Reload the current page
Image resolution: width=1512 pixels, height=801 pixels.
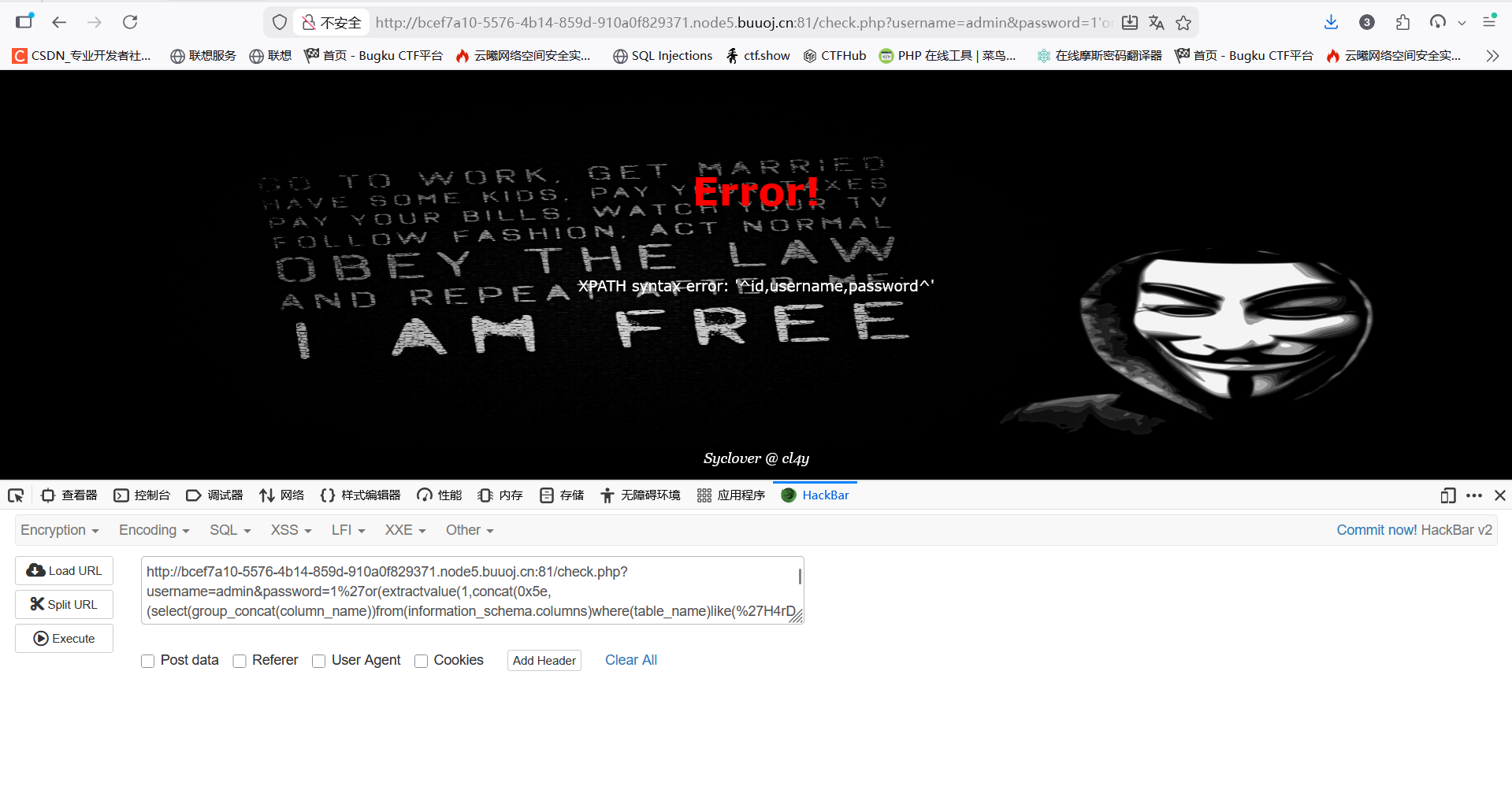[x=131, y=22]
